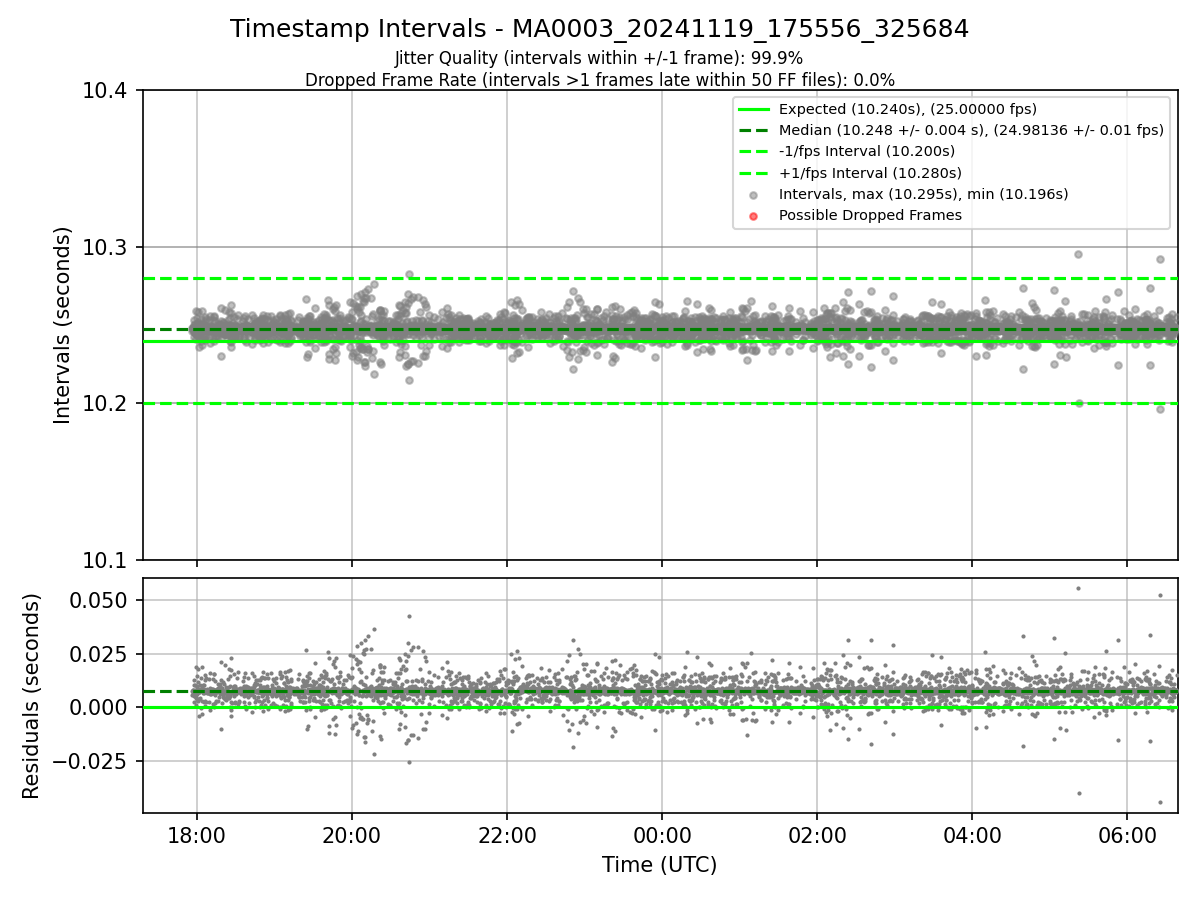Select the "Jitter Quality" subtitle line
The height and width of the screenshot is (900, 1200).
[x=599, y=58]
